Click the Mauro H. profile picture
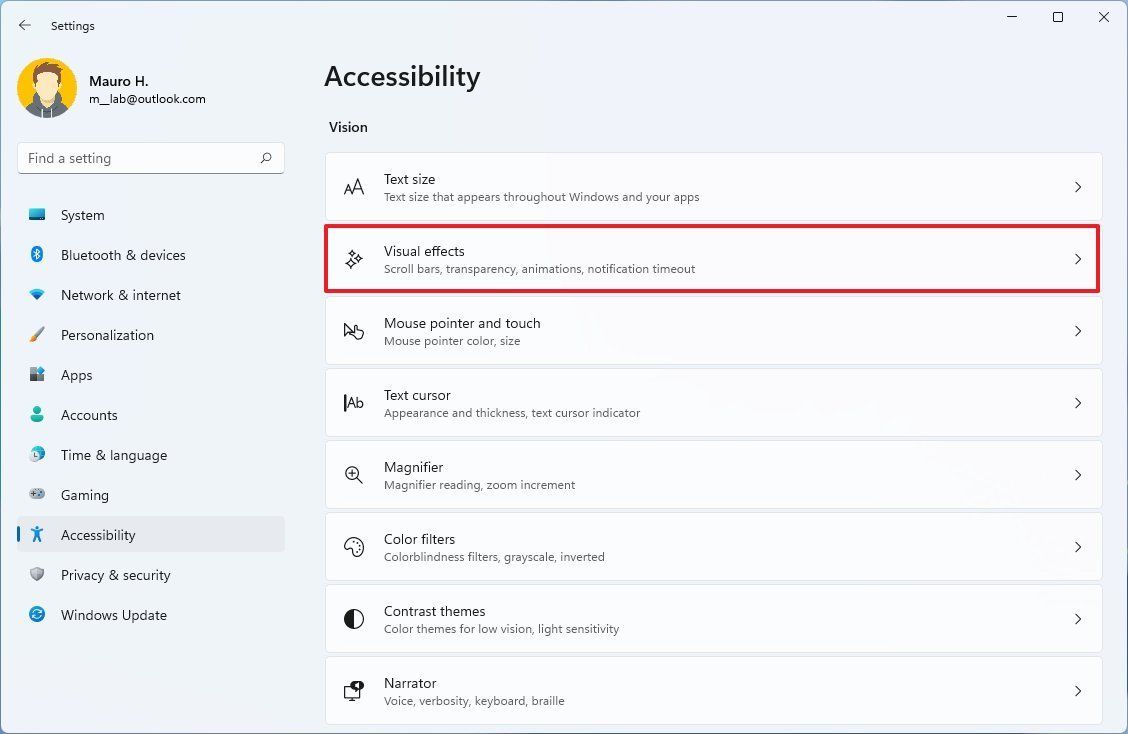The width and height of the screenshot is (1128, 734). coord(47,88)
